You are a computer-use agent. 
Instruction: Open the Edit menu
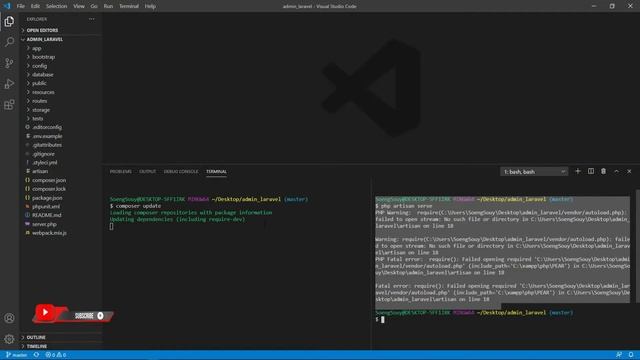[x=36, y=6]
